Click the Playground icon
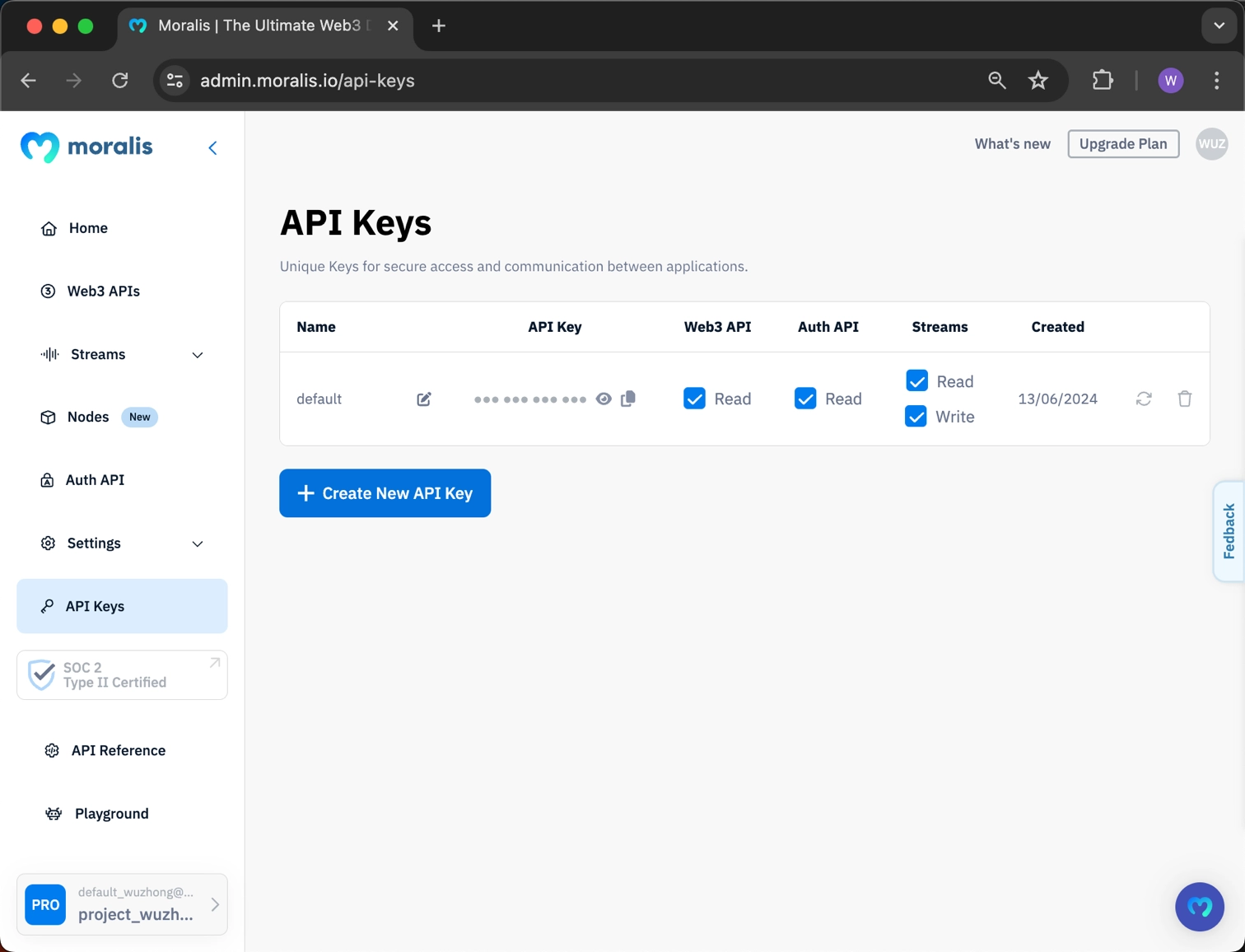The height and width of the screenshot is (952, 1245). 54,814
